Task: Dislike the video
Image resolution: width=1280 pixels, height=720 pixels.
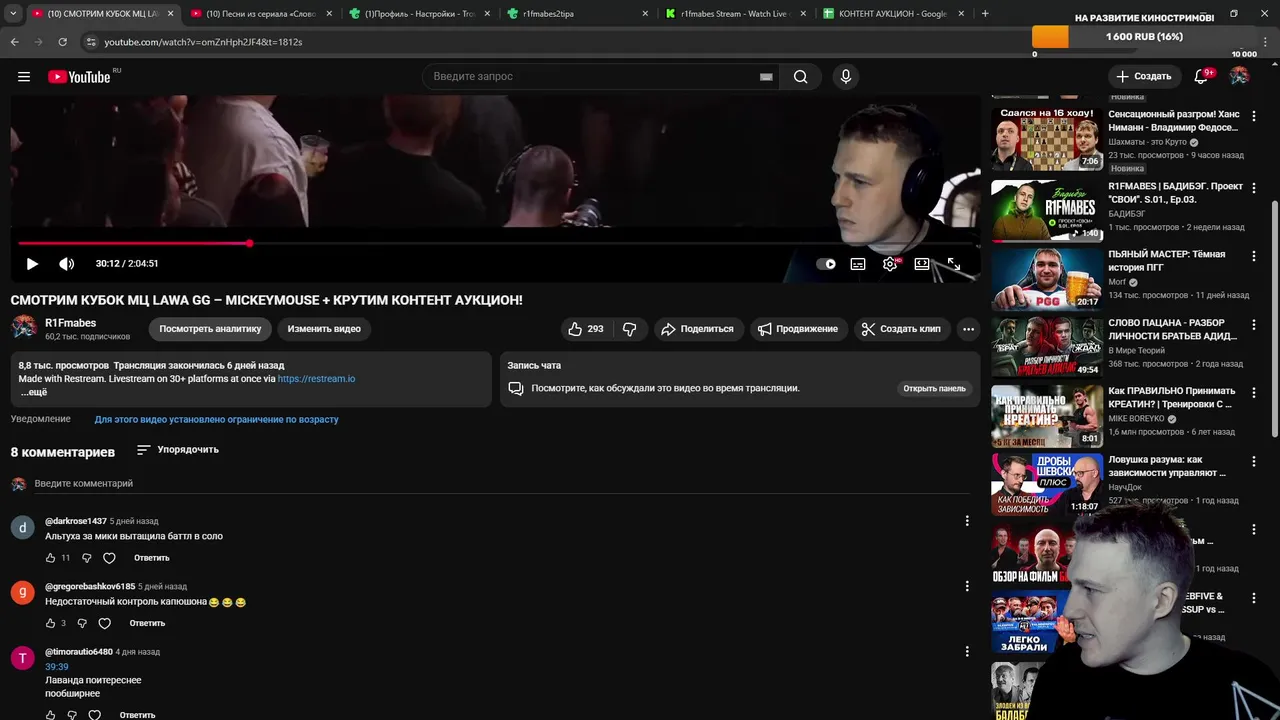Action: coord(630,329)
